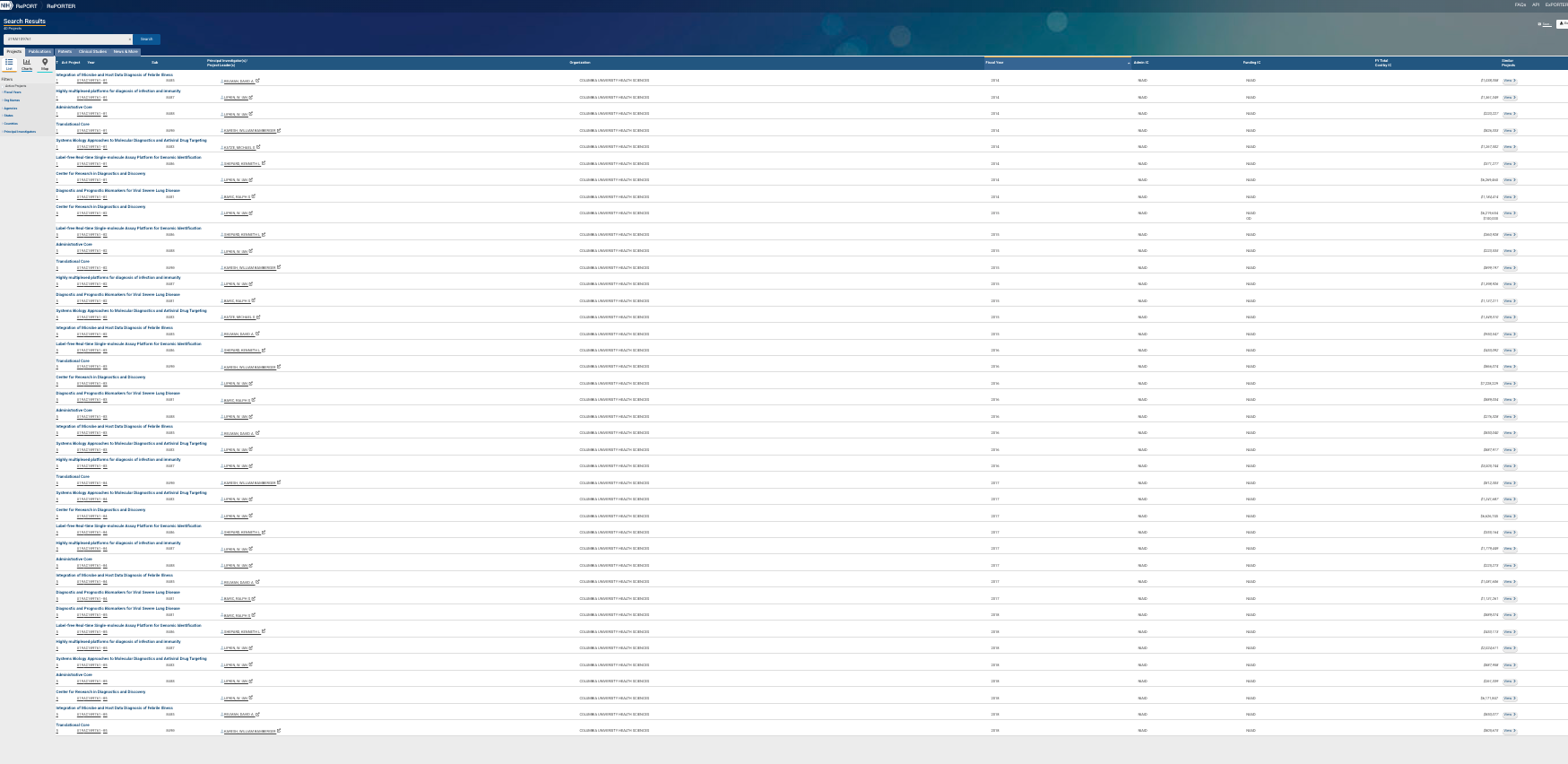Open the Clinical Studies tab

(93, 52)
